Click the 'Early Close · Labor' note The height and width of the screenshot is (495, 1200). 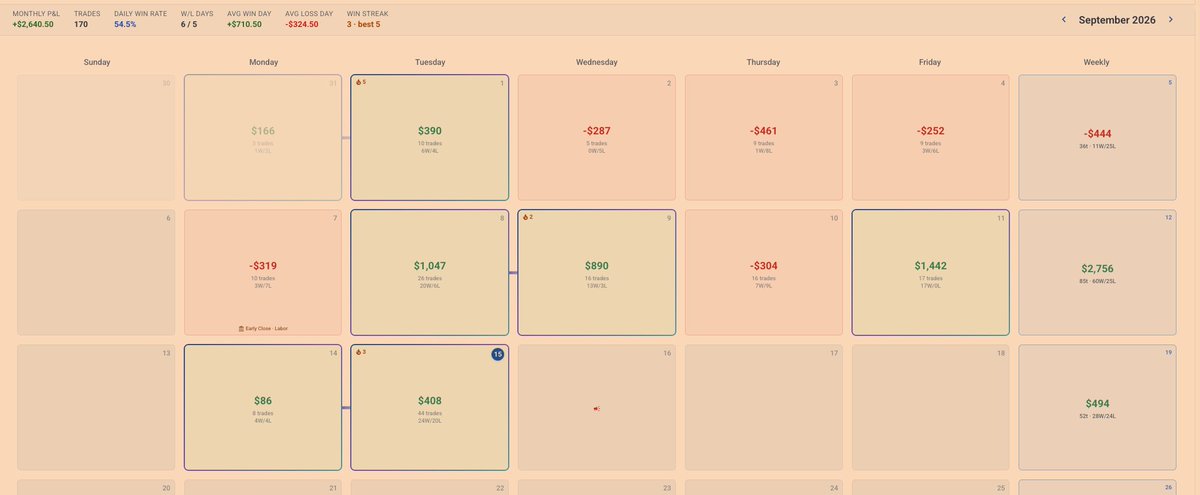(267, 328)
